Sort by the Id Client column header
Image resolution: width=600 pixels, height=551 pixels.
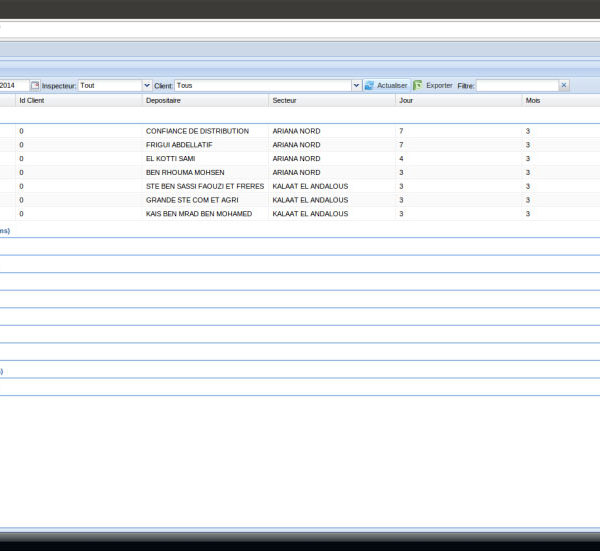(32, 101)
